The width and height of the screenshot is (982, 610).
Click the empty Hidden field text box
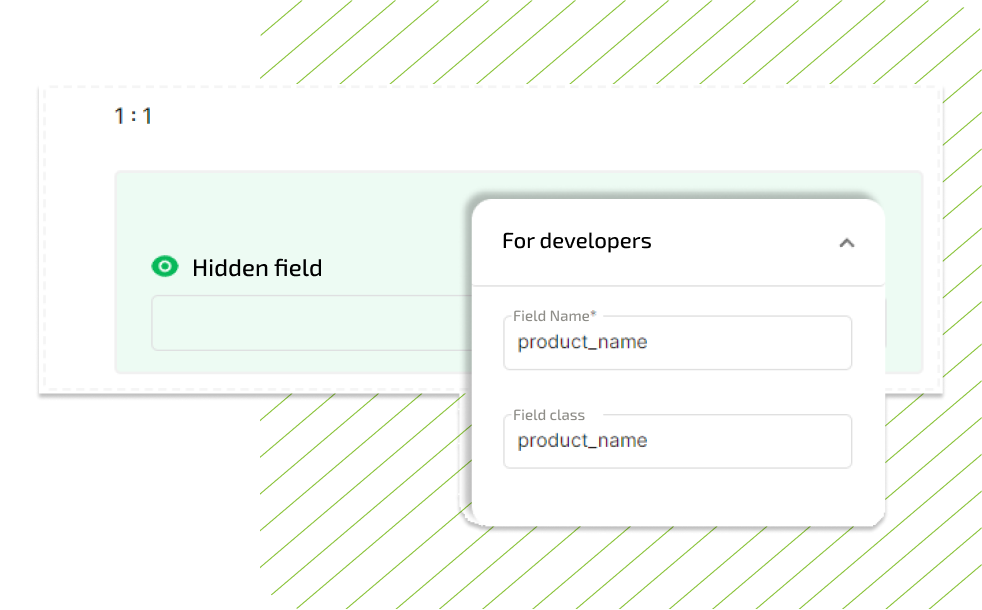pos(310,323)
